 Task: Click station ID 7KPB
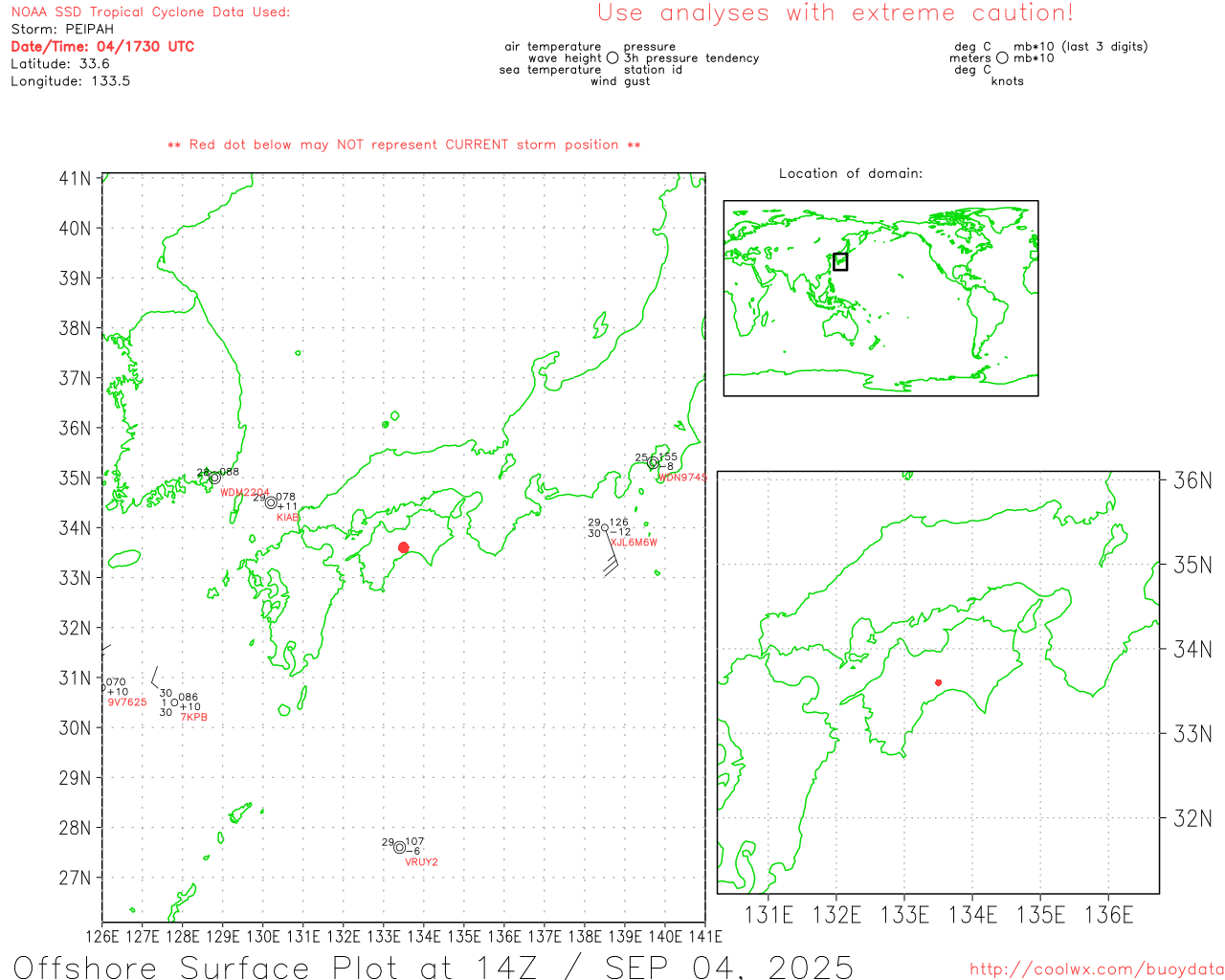coord(194,718)
